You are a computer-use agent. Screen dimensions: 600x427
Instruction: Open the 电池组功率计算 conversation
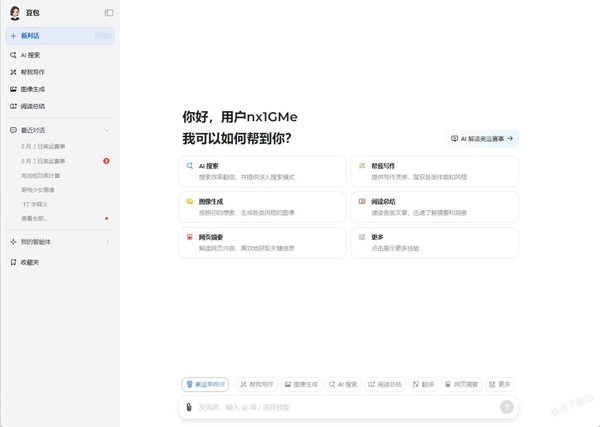41,176
